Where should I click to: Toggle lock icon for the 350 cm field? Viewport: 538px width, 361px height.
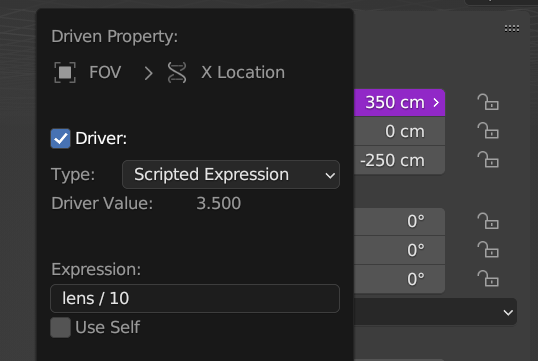pyautogui.click(x=488, y=102)
